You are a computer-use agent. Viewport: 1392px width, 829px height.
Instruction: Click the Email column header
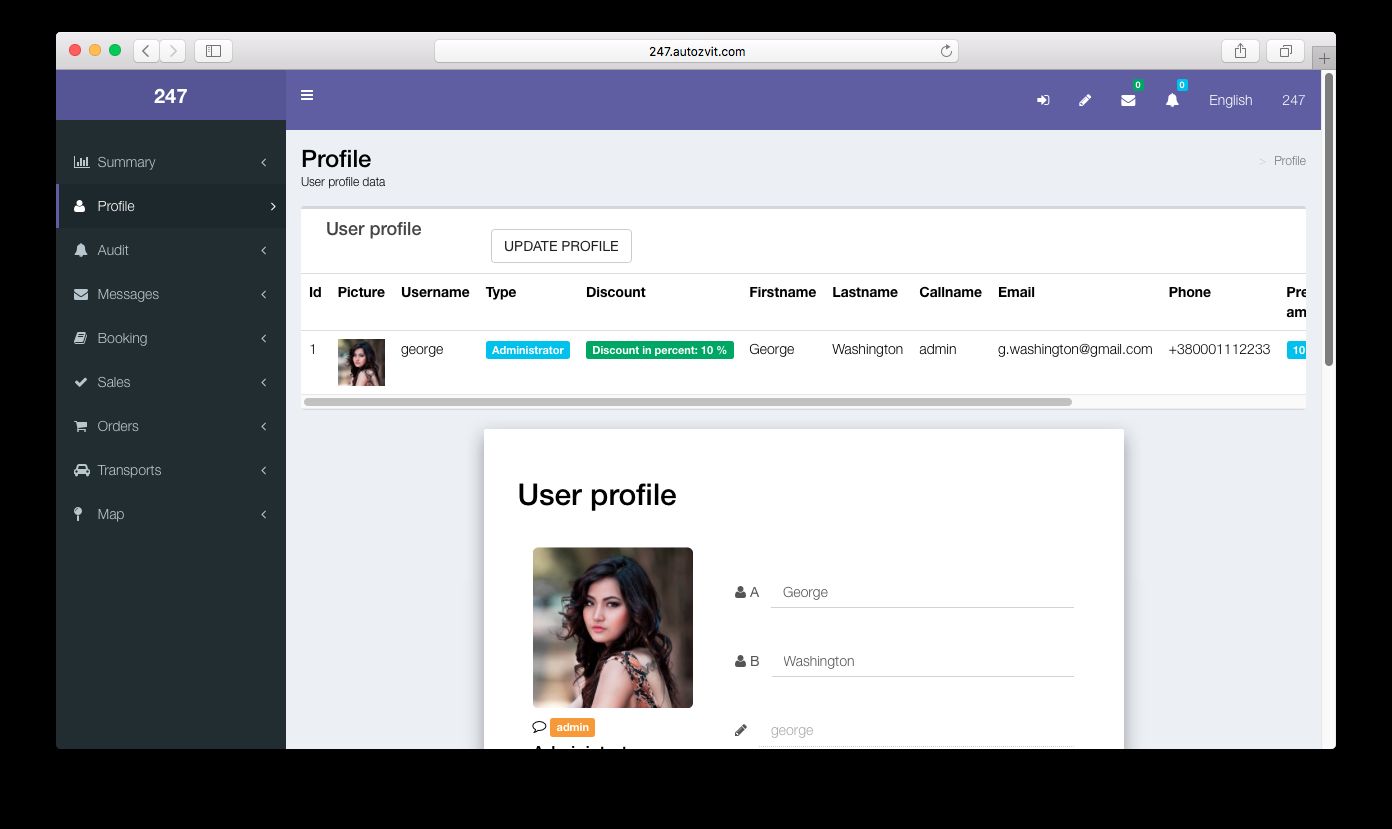[x=1016, y=292]
